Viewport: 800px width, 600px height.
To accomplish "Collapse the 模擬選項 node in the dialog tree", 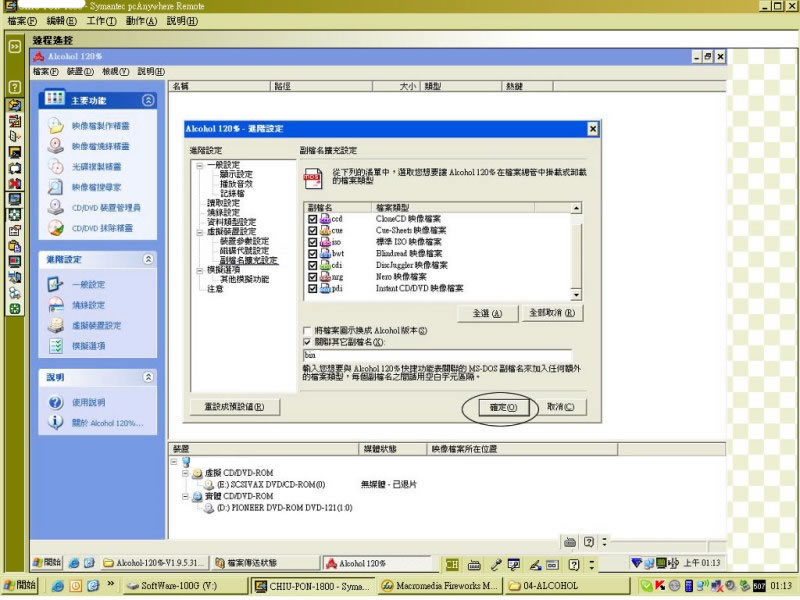I will point(200,270).
